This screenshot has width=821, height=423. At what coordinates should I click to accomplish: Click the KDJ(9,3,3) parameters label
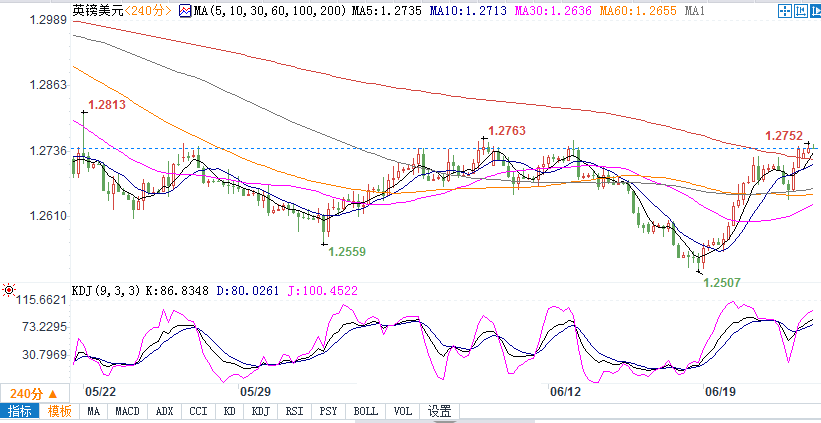(x=47, y=291)
